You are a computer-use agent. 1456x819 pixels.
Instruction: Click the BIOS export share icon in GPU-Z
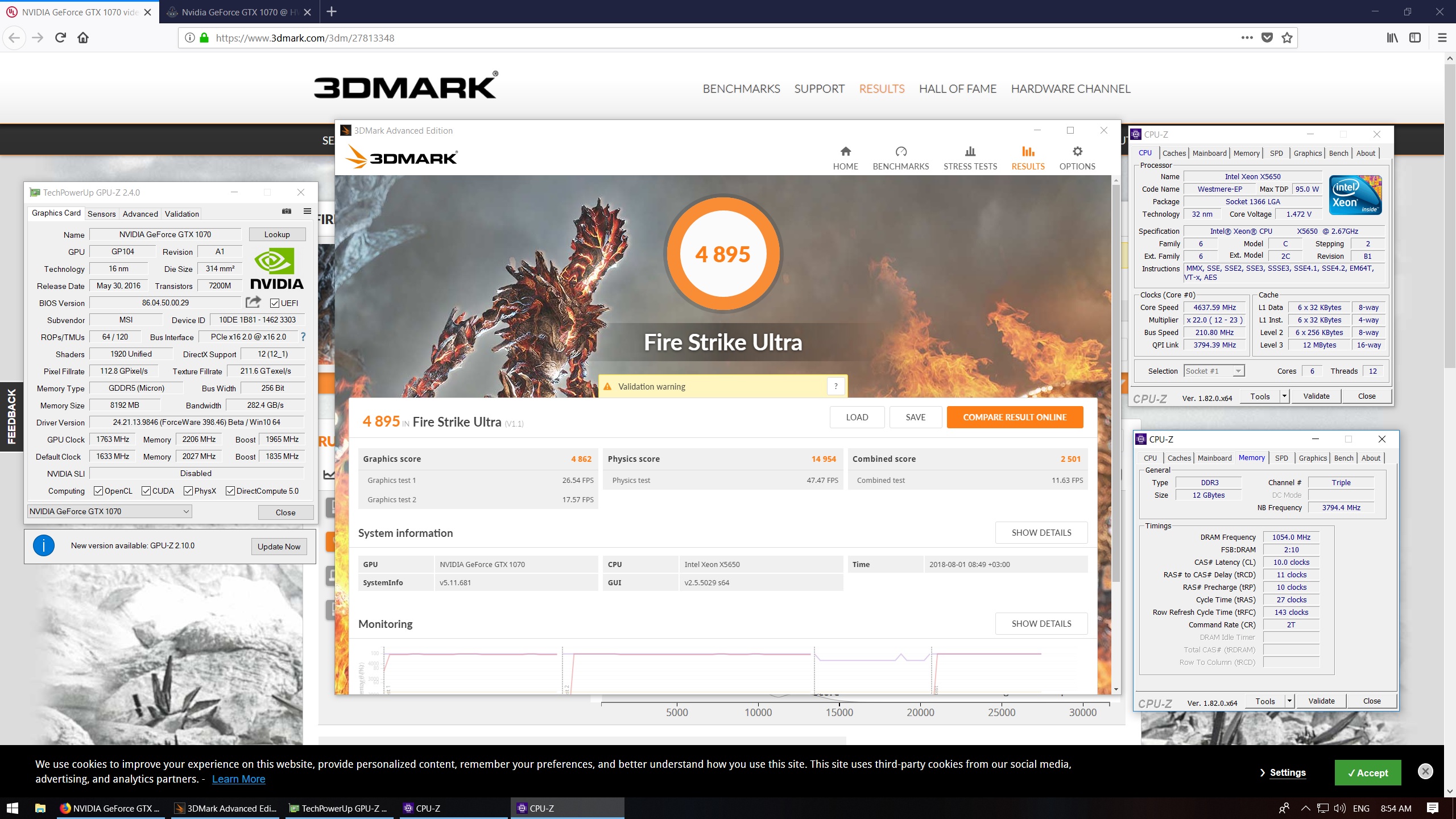[253, 302]
